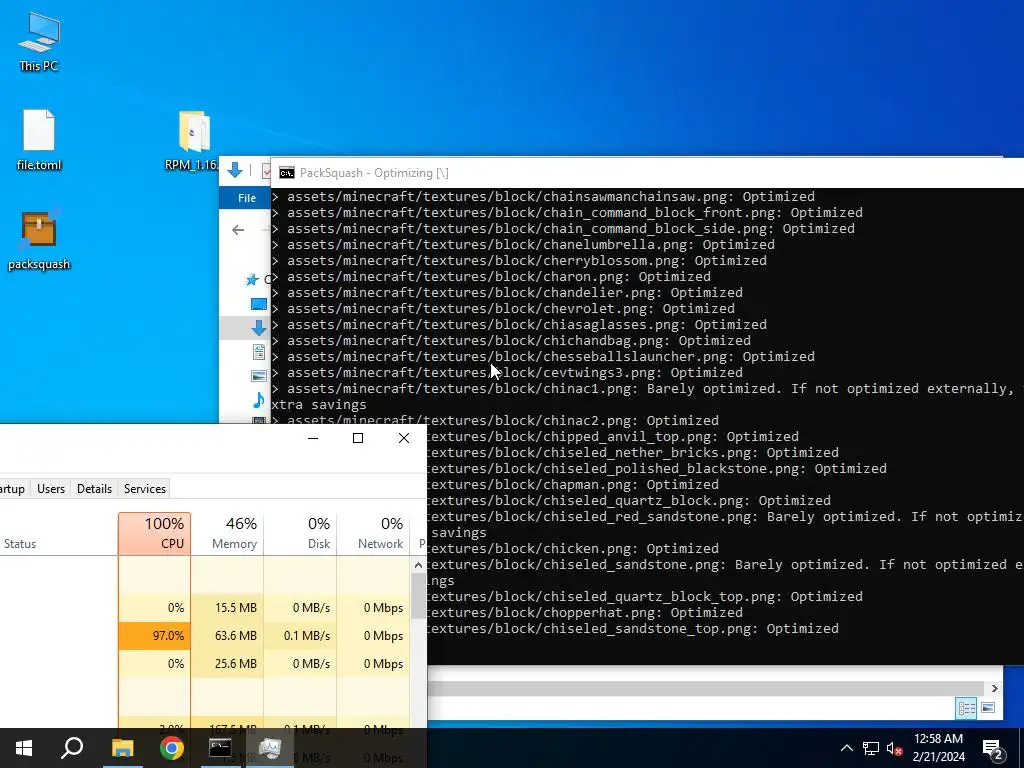Image resolution: width=1024 pixels, height=768 pixels.
Task: Sort by the Memory column header
Action: tap(227, 534)
